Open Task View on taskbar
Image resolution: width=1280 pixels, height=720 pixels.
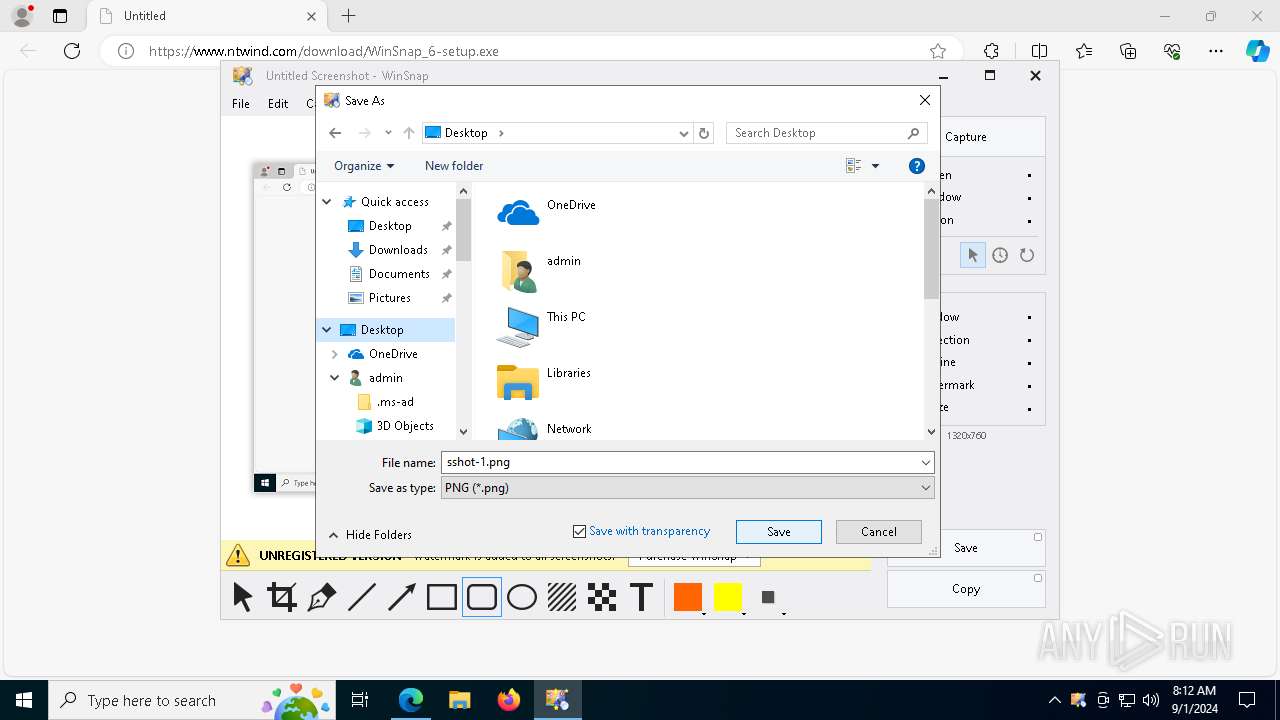click(361, 700)
